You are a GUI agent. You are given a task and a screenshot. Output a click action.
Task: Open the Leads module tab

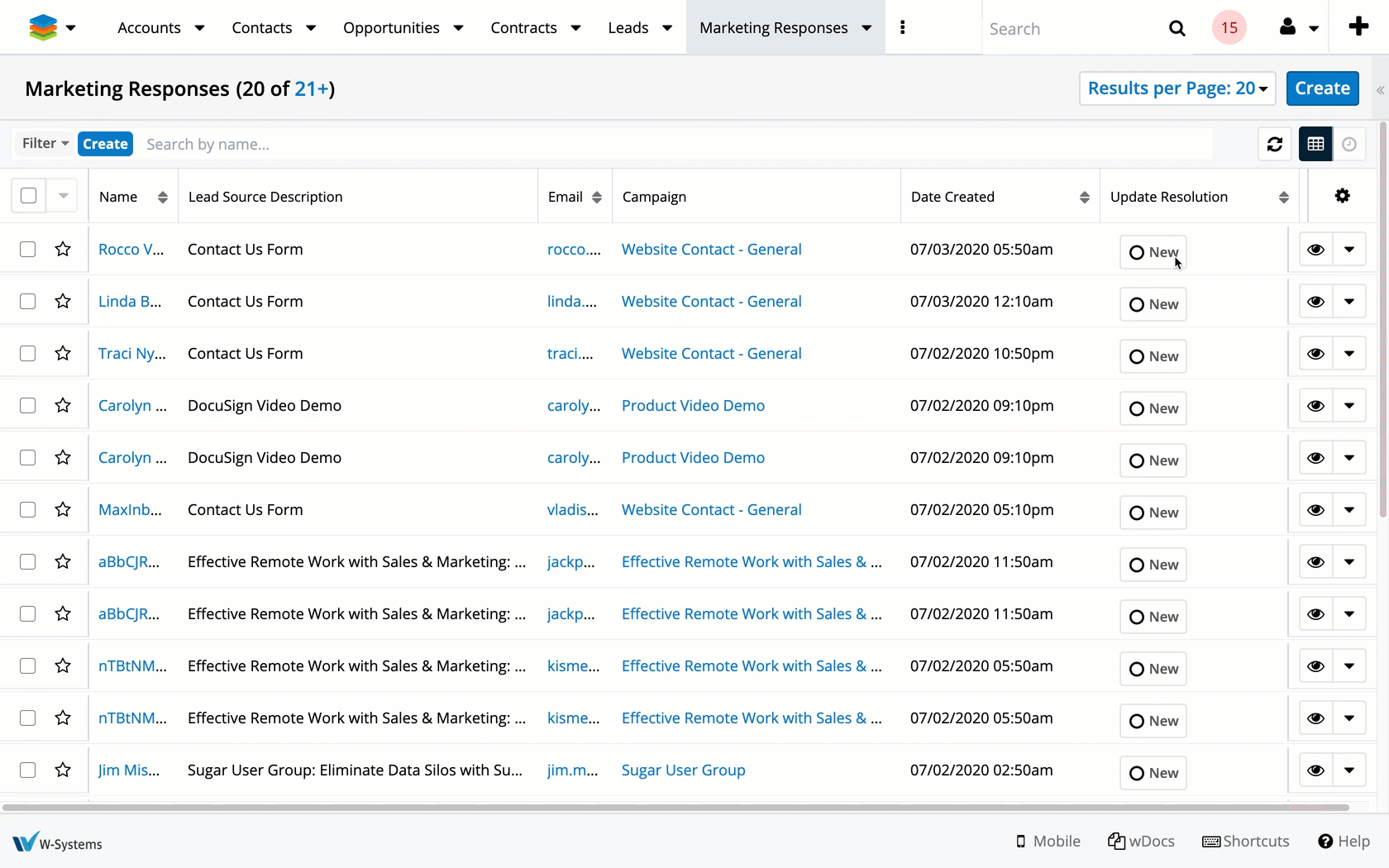pos(628,28)
